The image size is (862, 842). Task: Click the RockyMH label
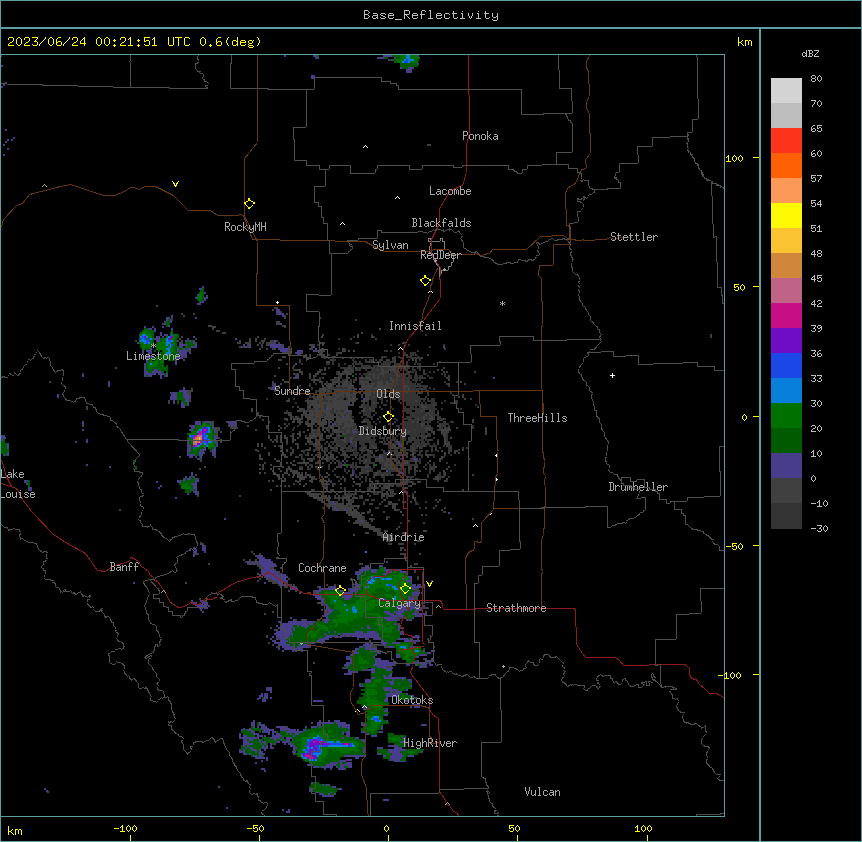pos(245,227)
